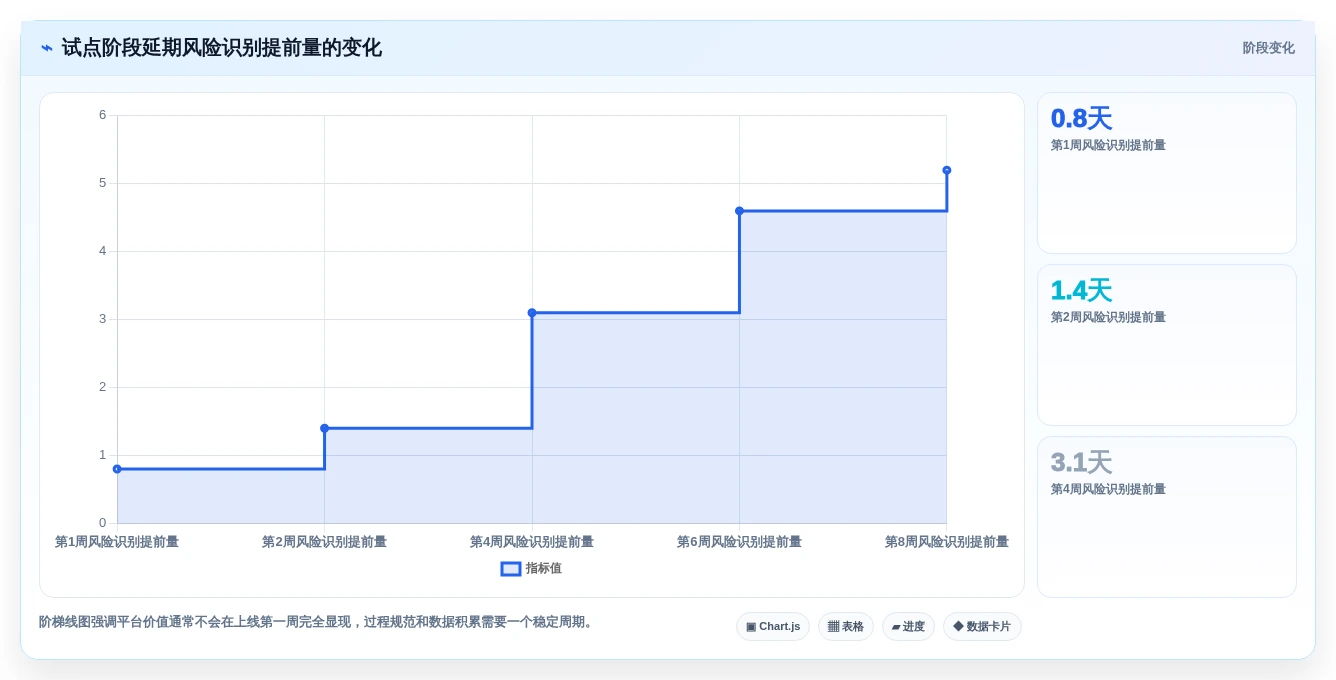1336x680 pixels.
Task: Click the data point at 第8周 on chart
Action: point(947,170)
